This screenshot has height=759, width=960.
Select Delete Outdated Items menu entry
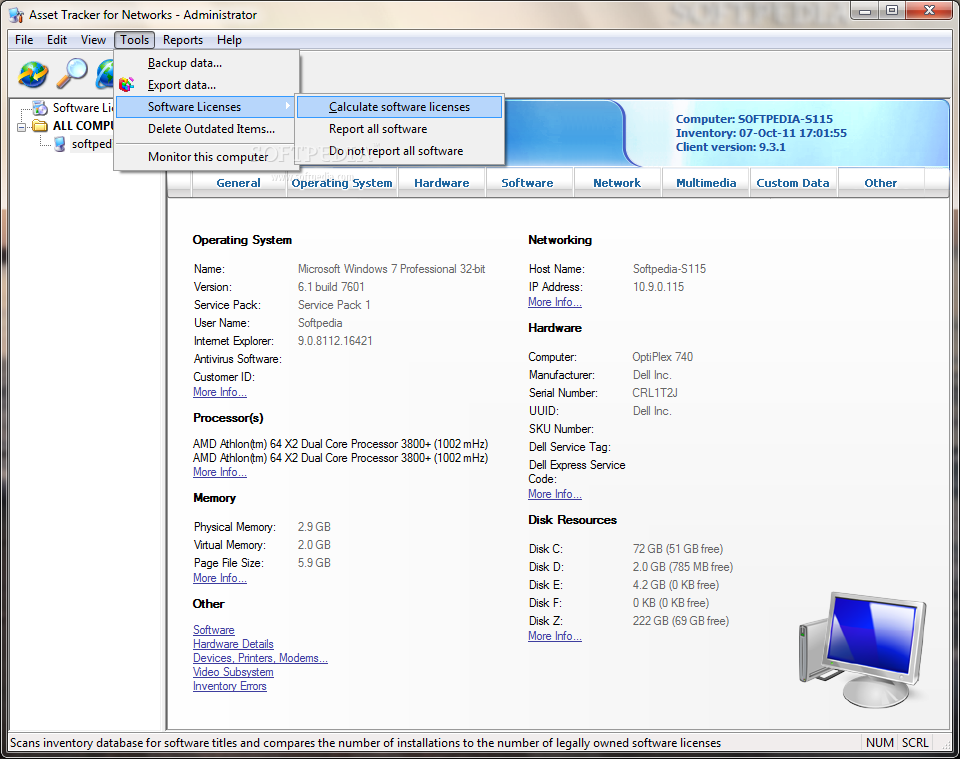207,129
